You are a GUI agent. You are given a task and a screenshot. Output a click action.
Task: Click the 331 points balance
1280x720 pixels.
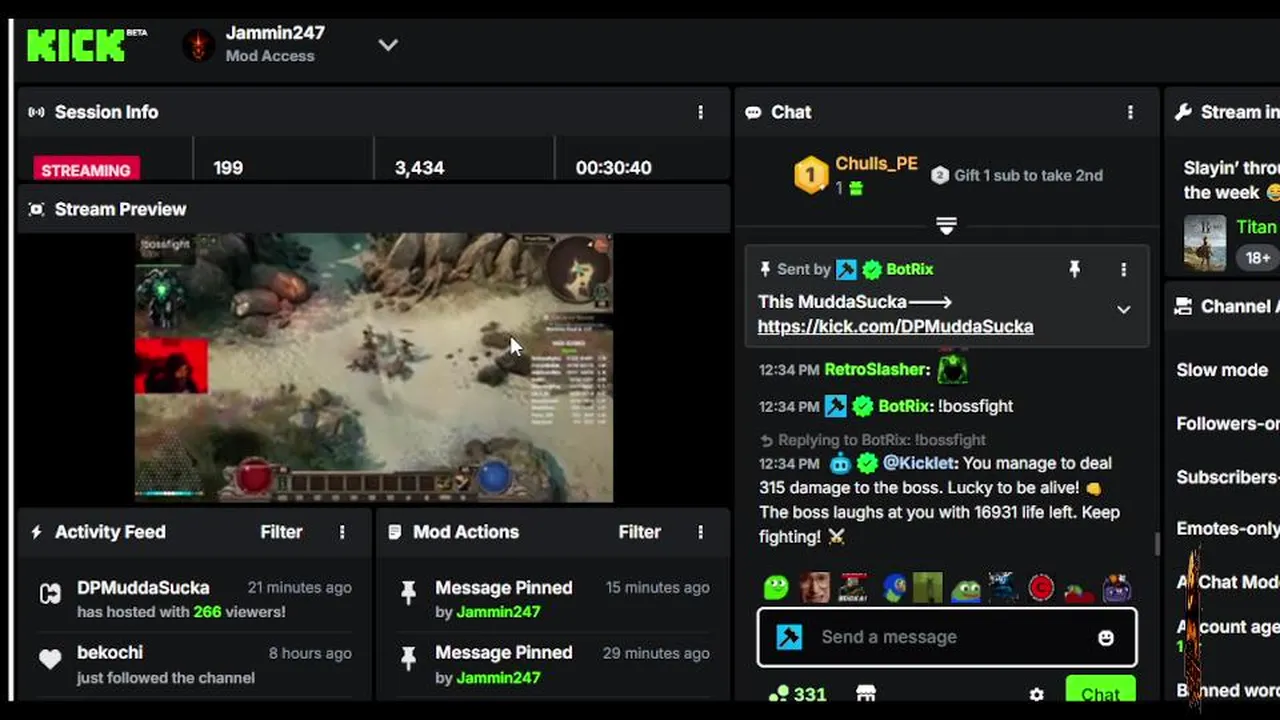click(797, 693)
